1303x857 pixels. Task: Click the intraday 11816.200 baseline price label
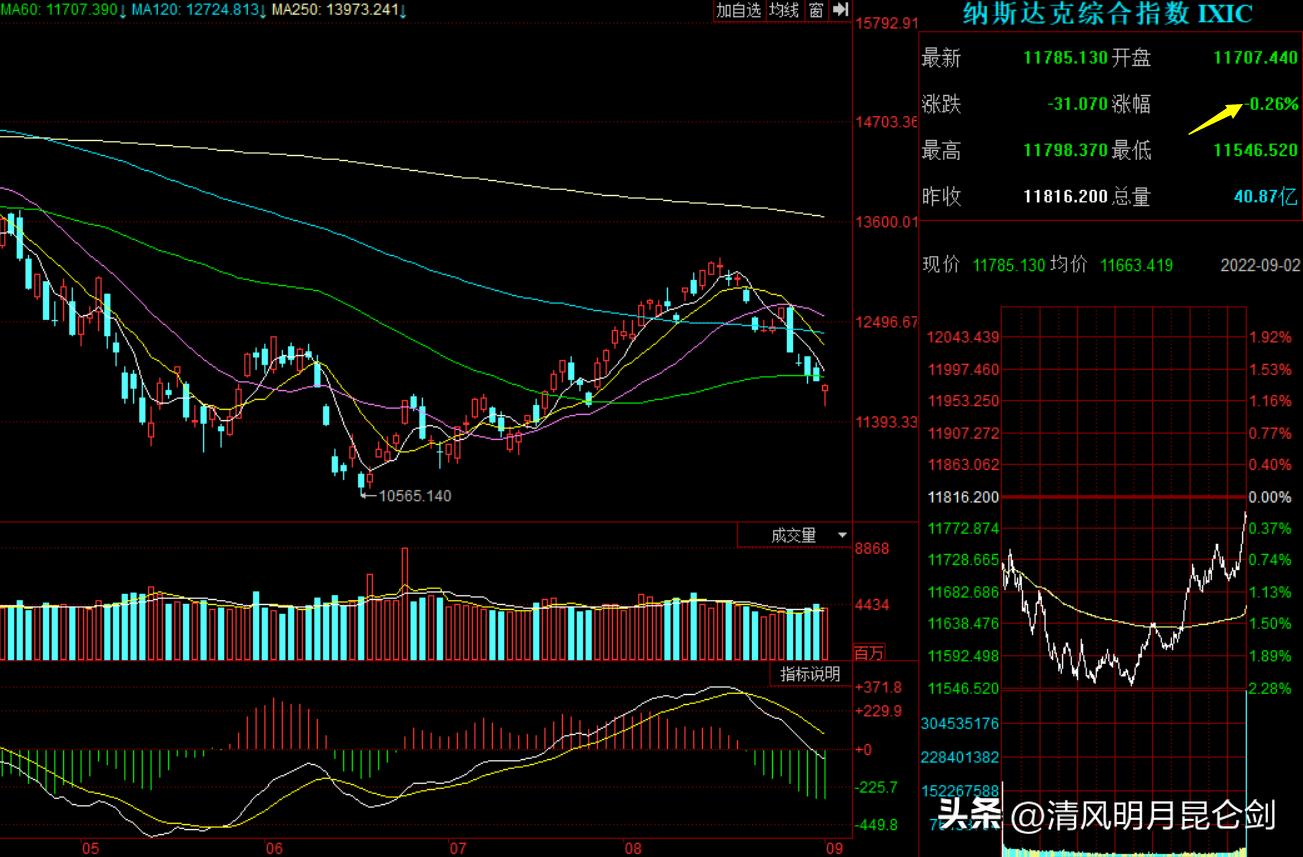coord(964,497)
